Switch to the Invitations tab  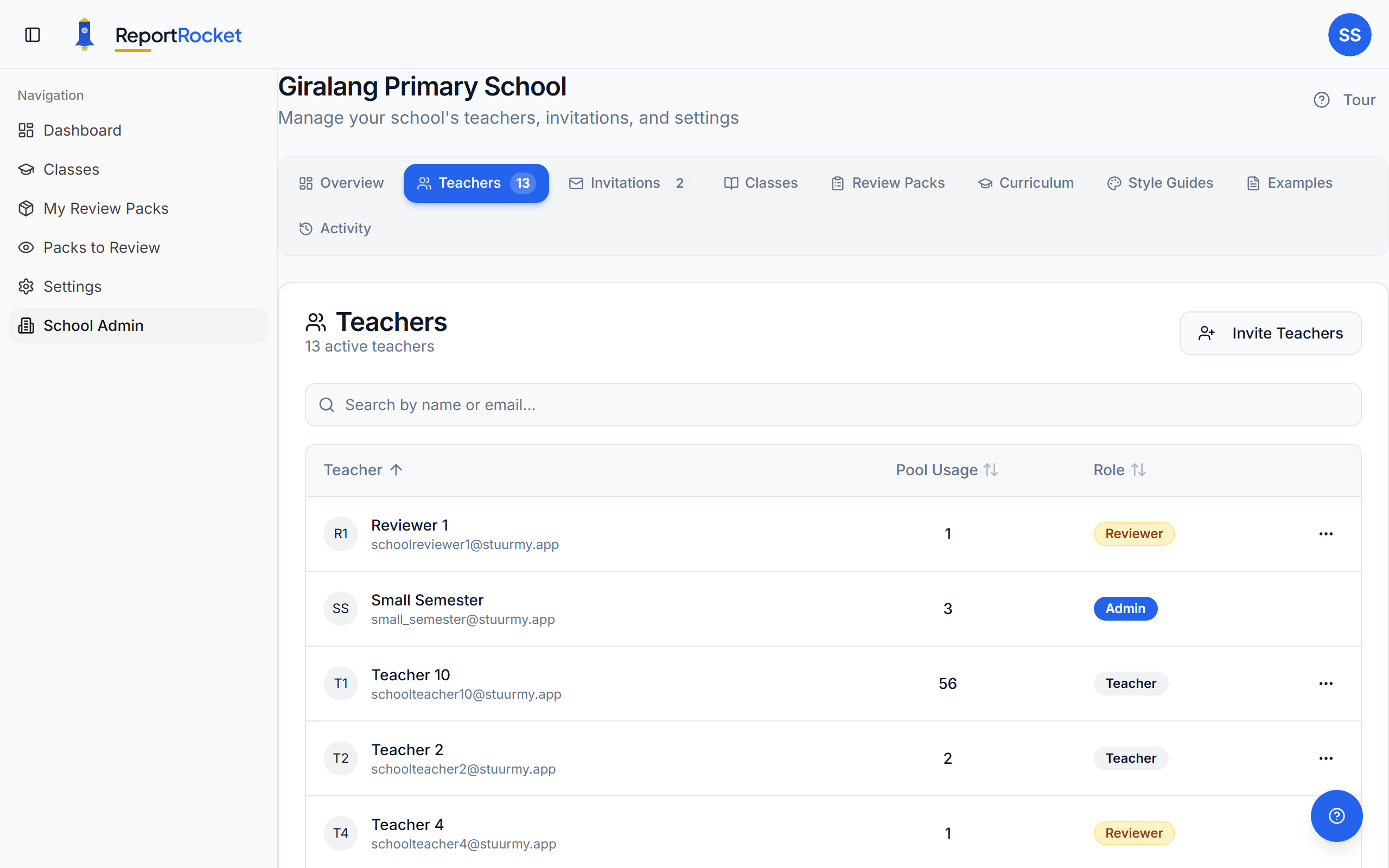point(626,183)
